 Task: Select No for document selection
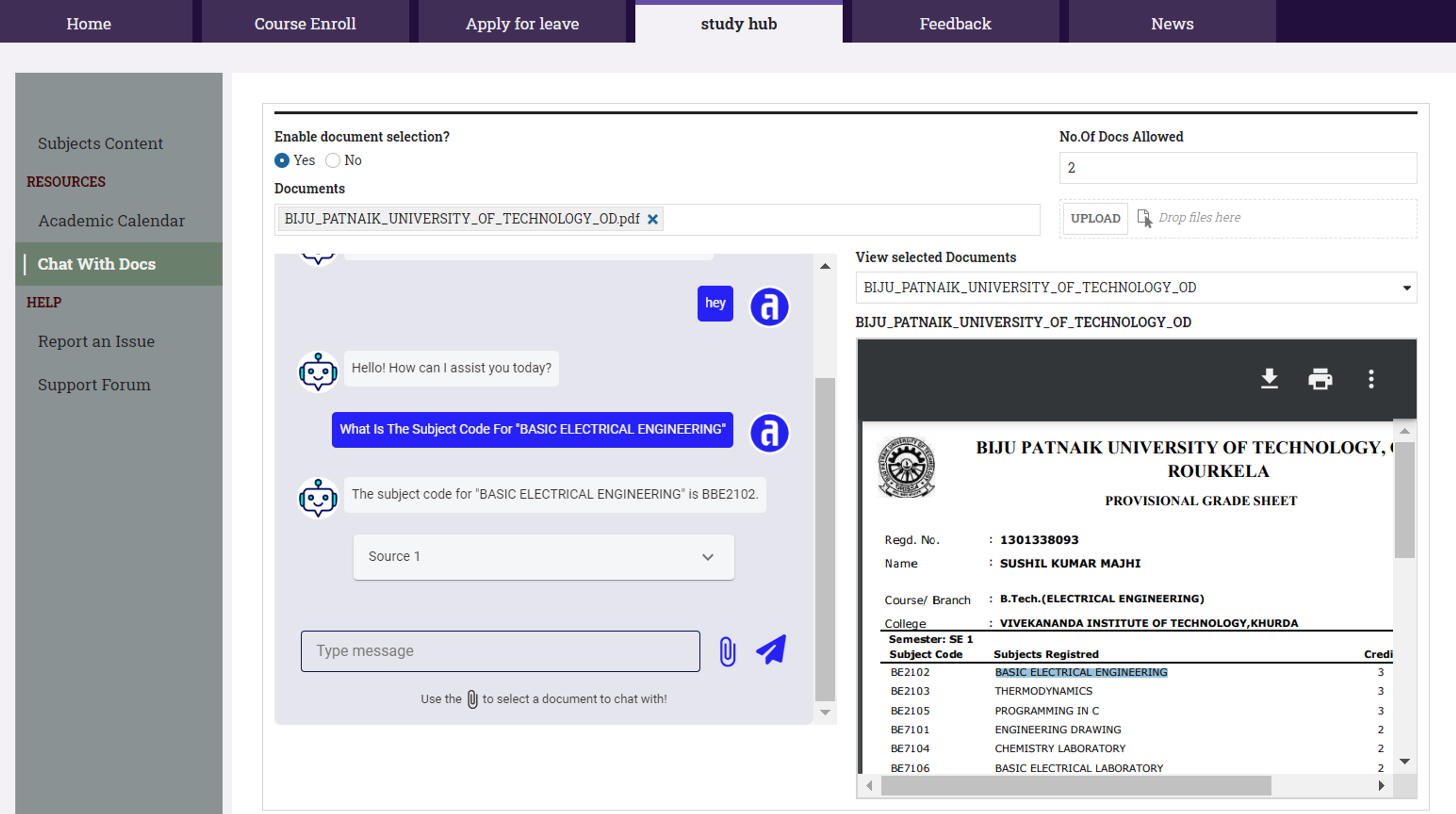pos(333,160)
